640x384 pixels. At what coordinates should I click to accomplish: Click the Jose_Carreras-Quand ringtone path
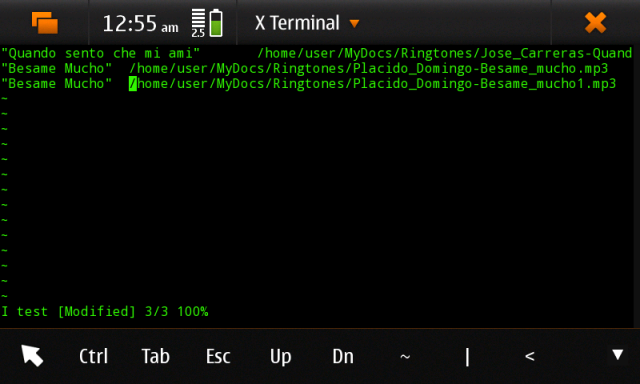pyautogui.click(x=444, y=53)
